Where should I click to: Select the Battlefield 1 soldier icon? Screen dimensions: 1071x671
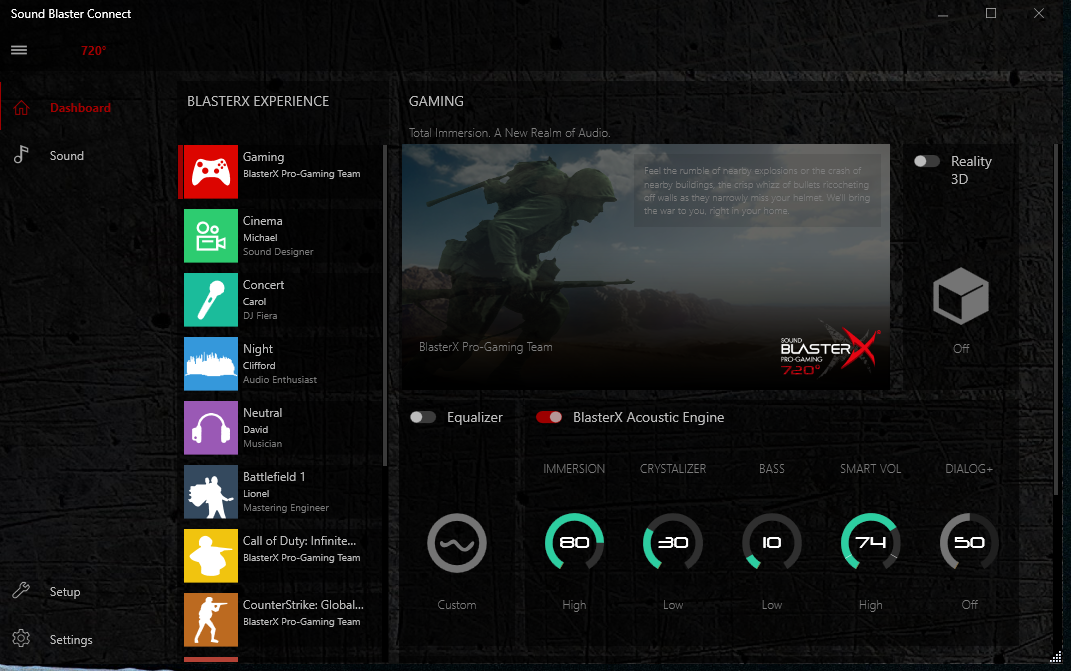pos(211,492)
